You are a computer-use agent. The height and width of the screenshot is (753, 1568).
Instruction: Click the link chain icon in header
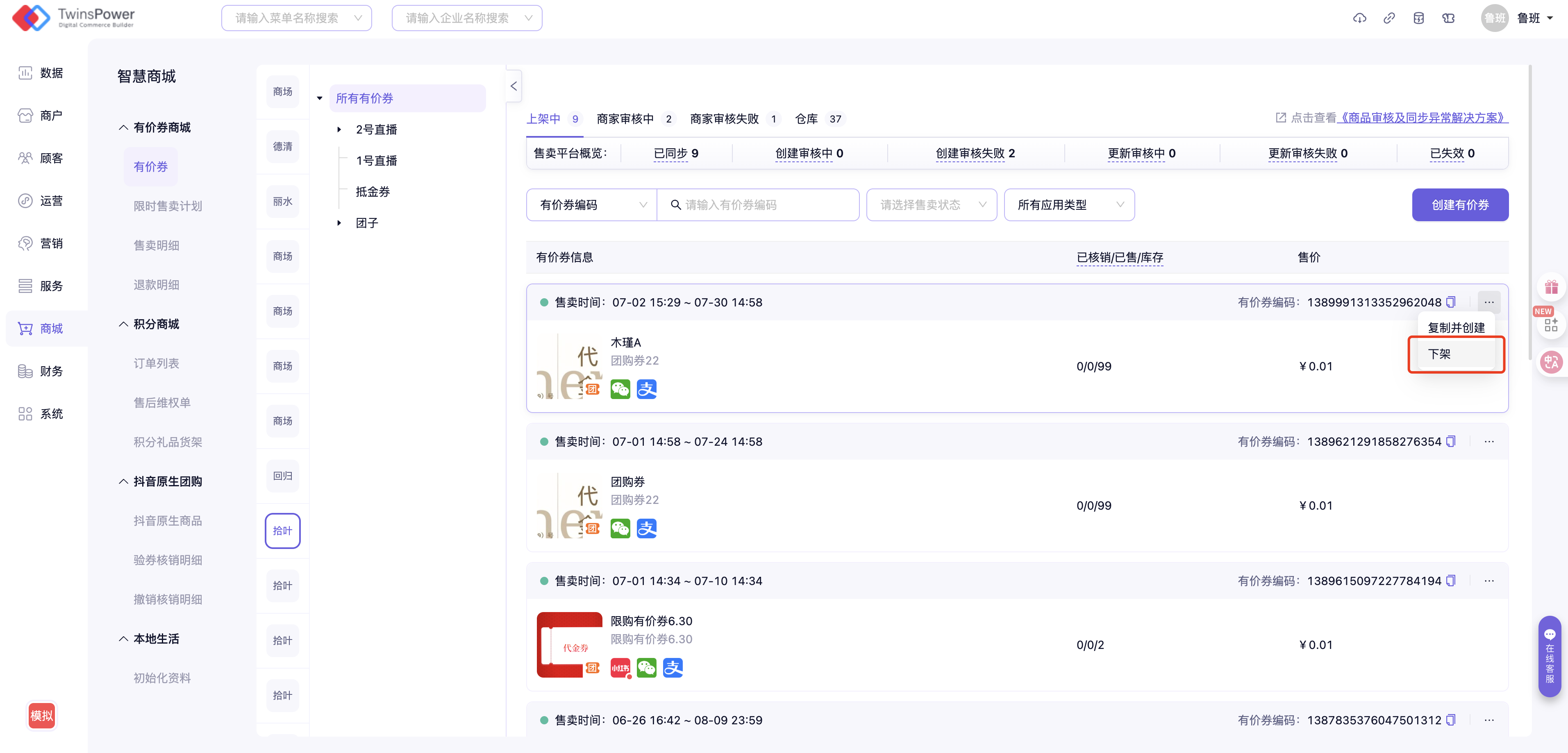(1389, 18)
